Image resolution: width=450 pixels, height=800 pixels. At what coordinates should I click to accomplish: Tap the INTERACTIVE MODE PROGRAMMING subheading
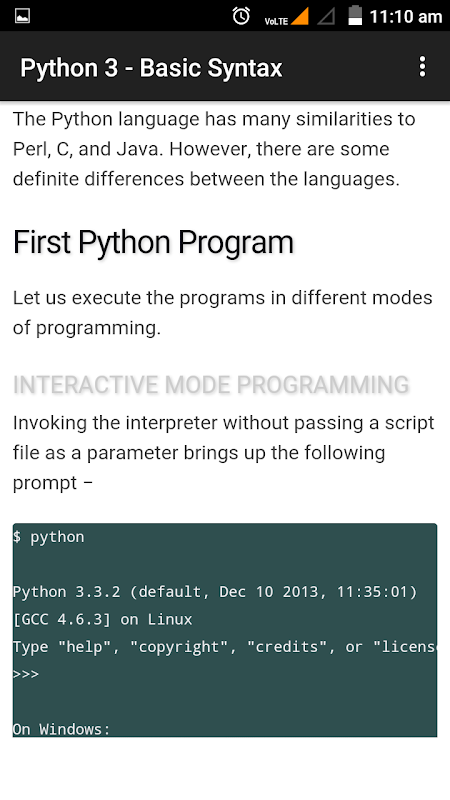[211, 385]
